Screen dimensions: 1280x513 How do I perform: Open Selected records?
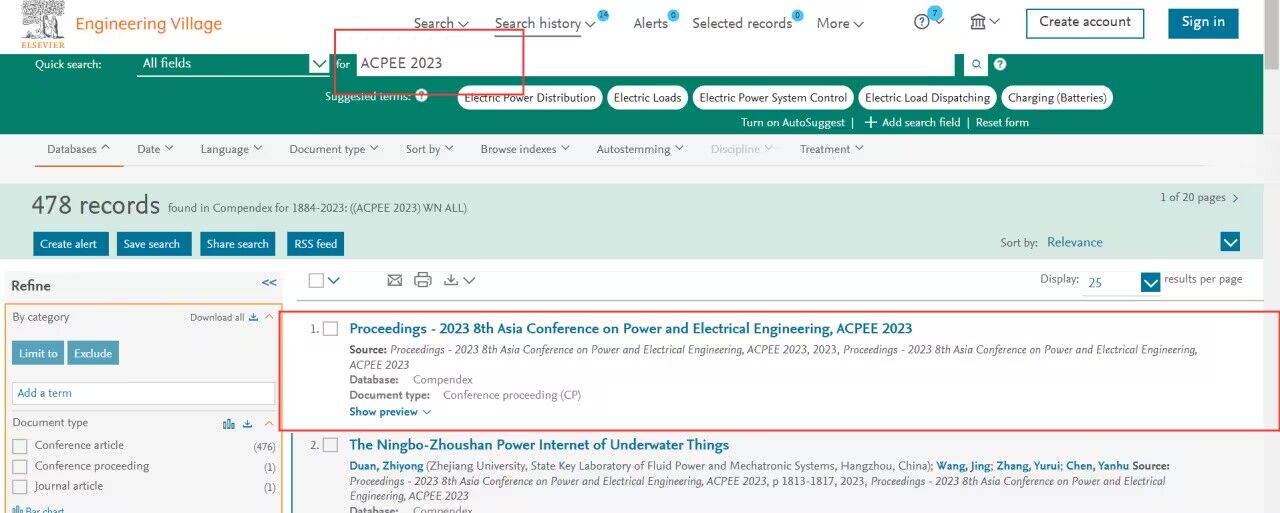[x=742, y=23]
